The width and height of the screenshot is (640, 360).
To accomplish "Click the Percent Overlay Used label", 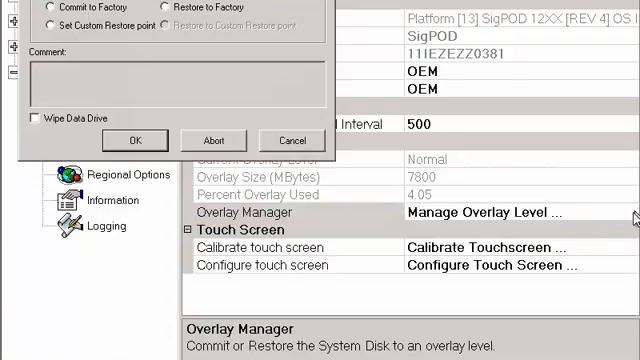I will (258, 195).
